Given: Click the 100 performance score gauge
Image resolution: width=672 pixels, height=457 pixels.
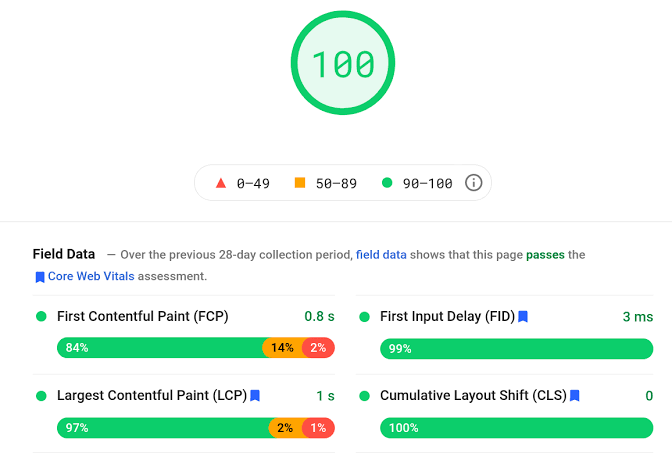Looking at the screenshot, I should point(343,63).
